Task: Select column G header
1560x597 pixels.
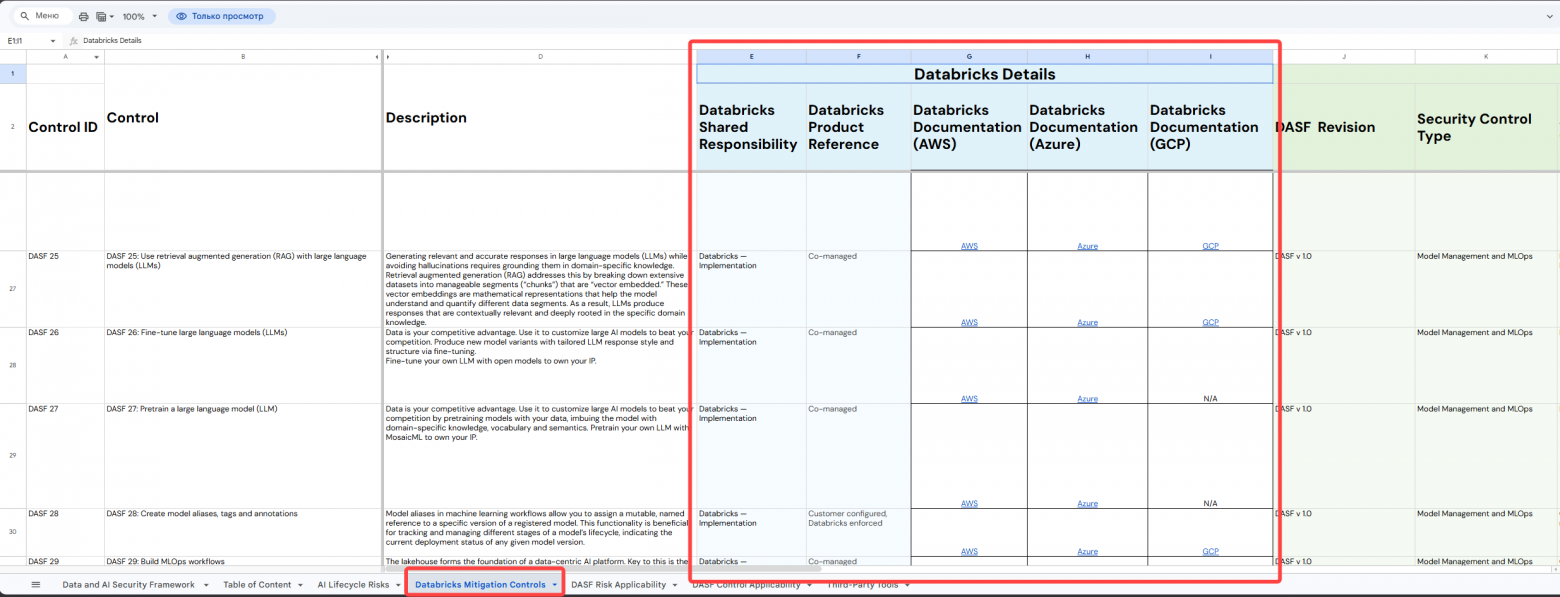Action: [969, 57]
